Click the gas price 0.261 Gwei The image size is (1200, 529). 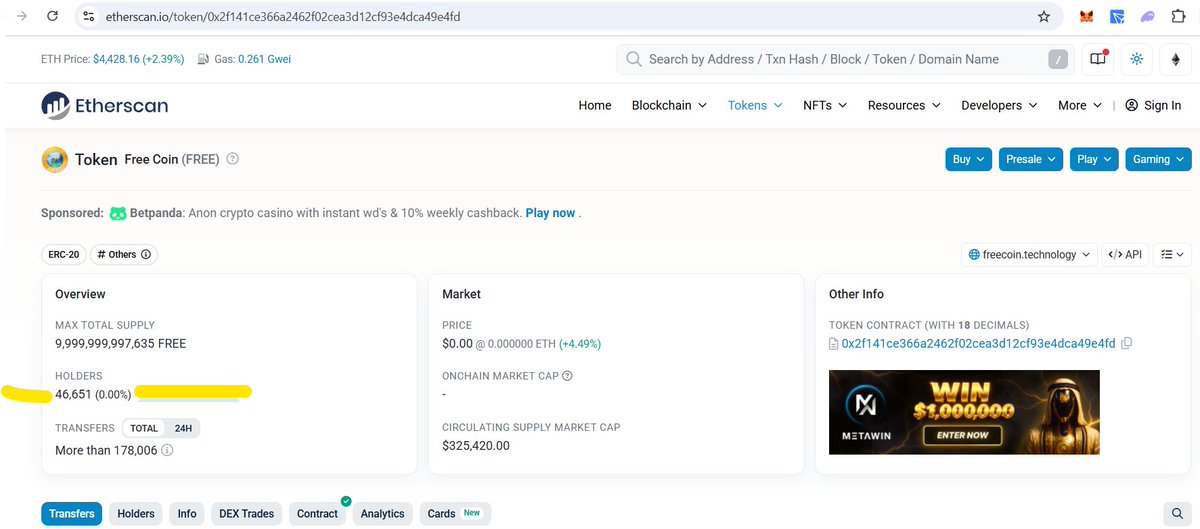[267, 59]
